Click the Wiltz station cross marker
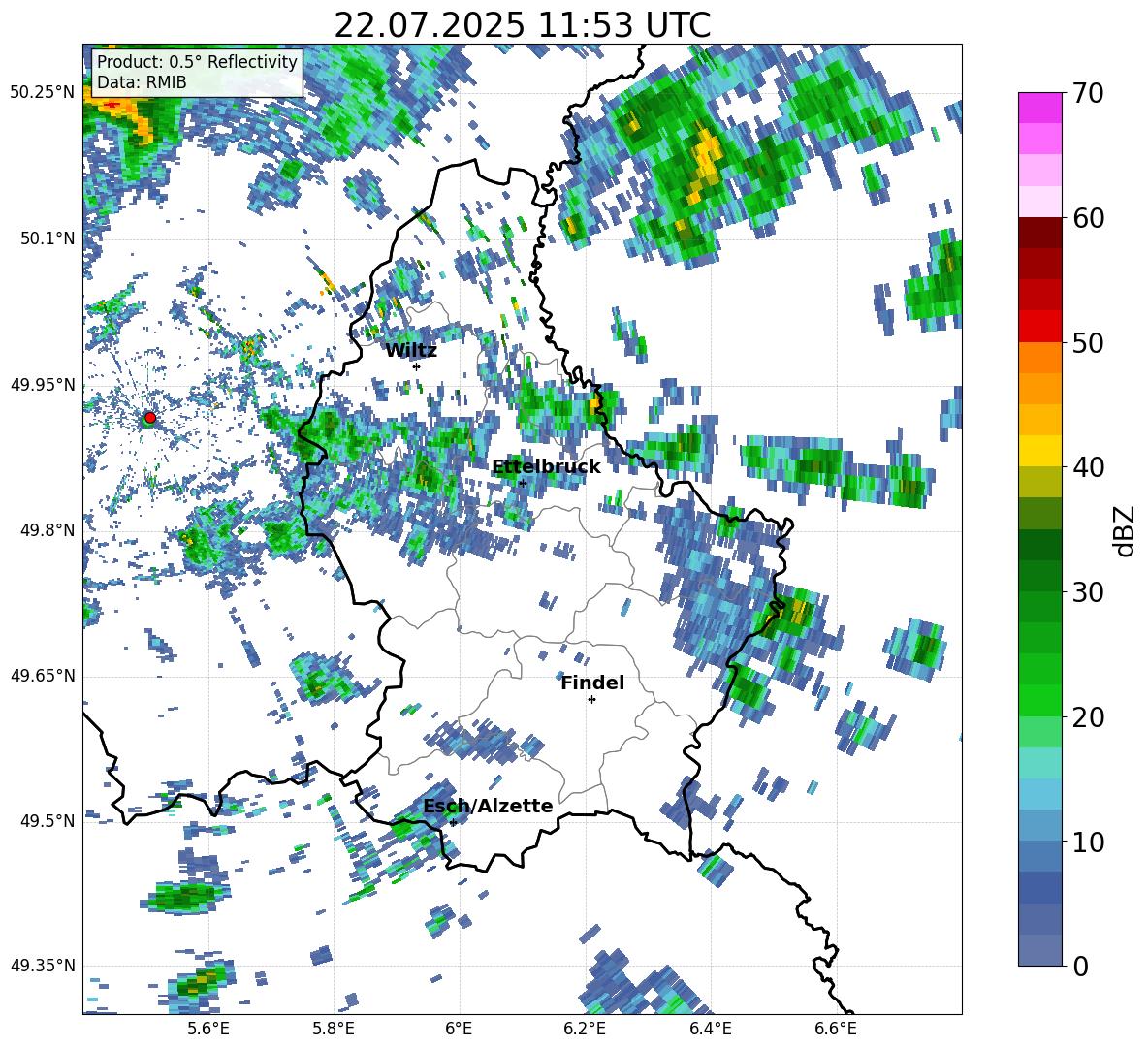The height and width of the screenshot is (1048, 1148). 416,366
